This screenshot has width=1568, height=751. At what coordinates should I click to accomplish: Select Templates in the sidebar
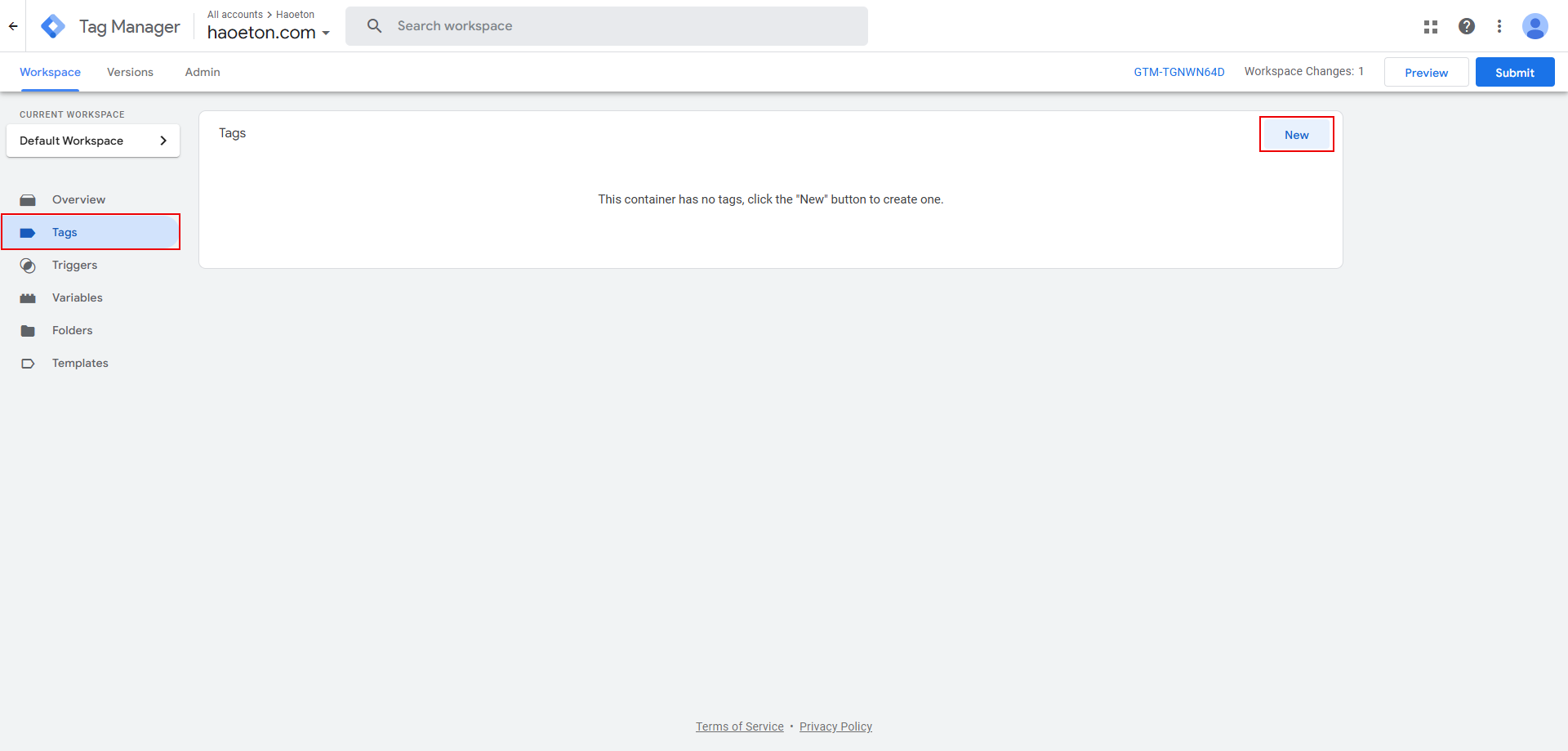pos(90,363)
